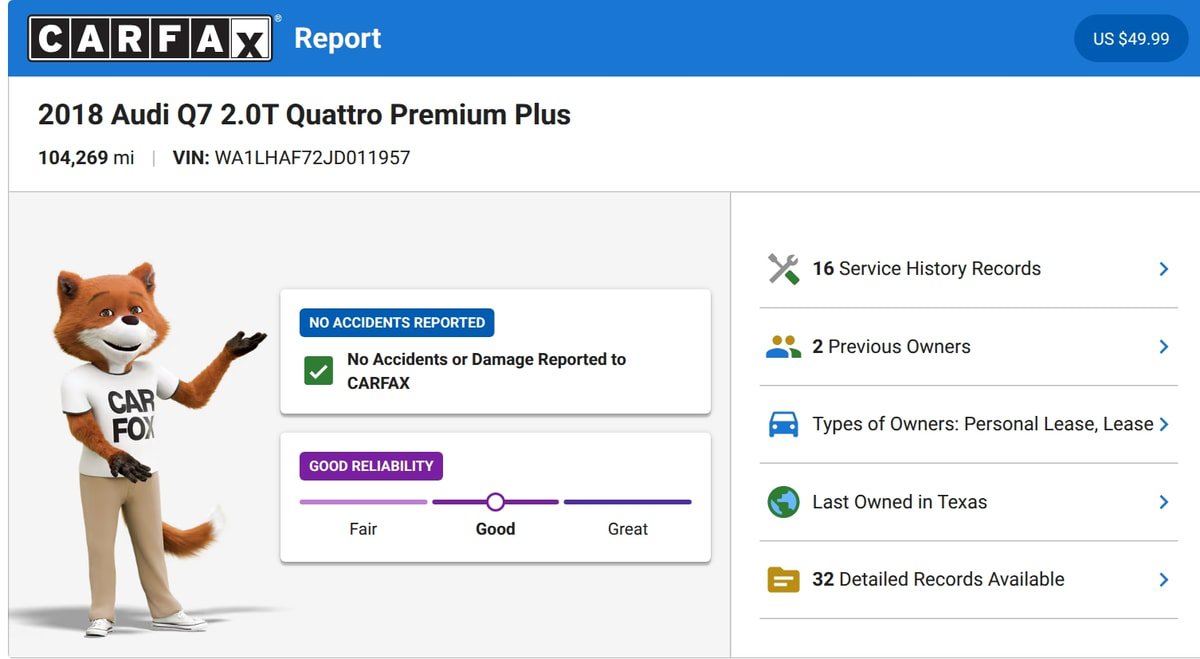Click the US $49.99 price button
This screenshot has width=1200, height=659.
(x=1131, y=39)
